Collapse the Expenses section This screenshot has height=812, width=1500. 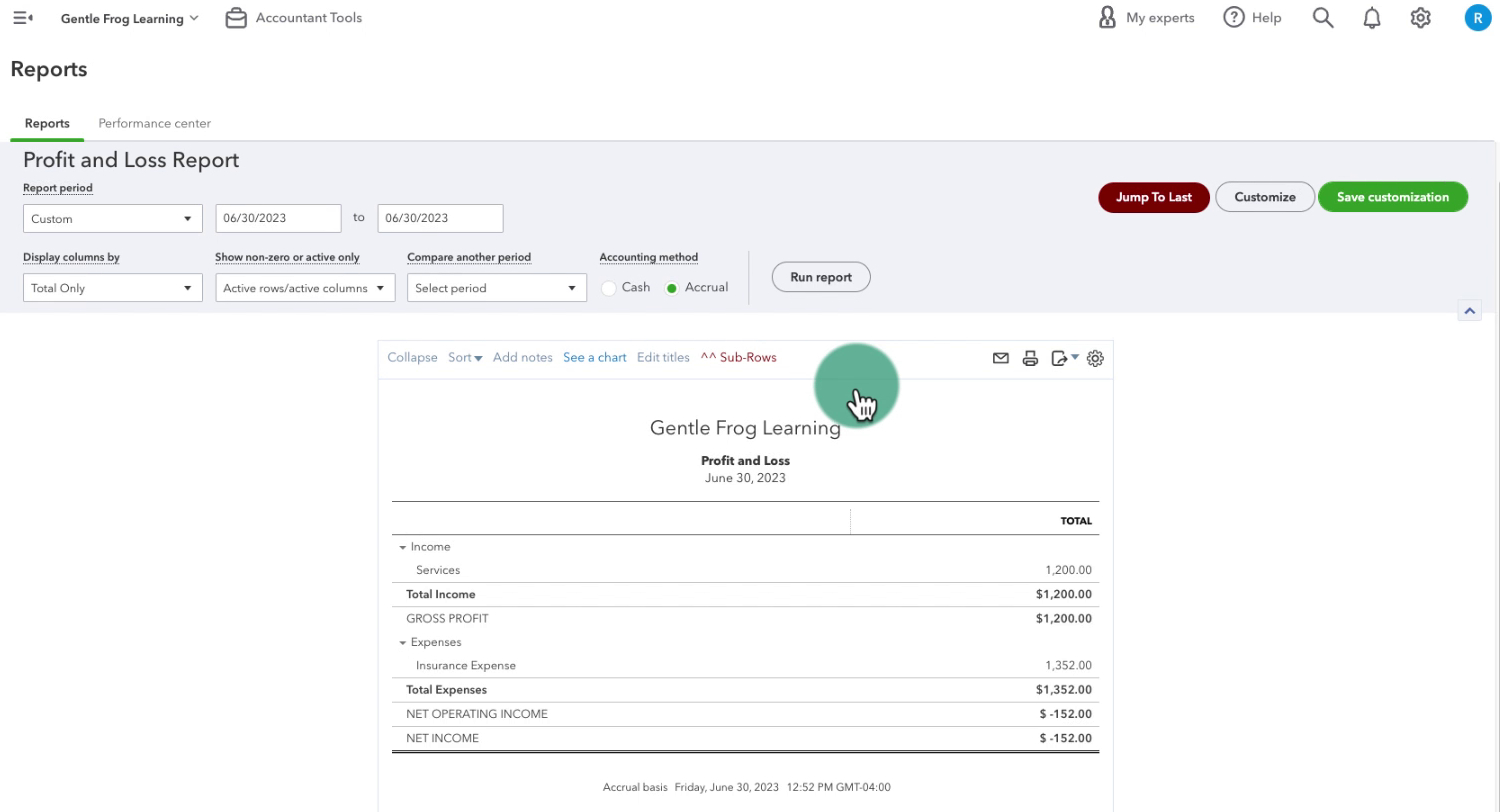point(403,643)
